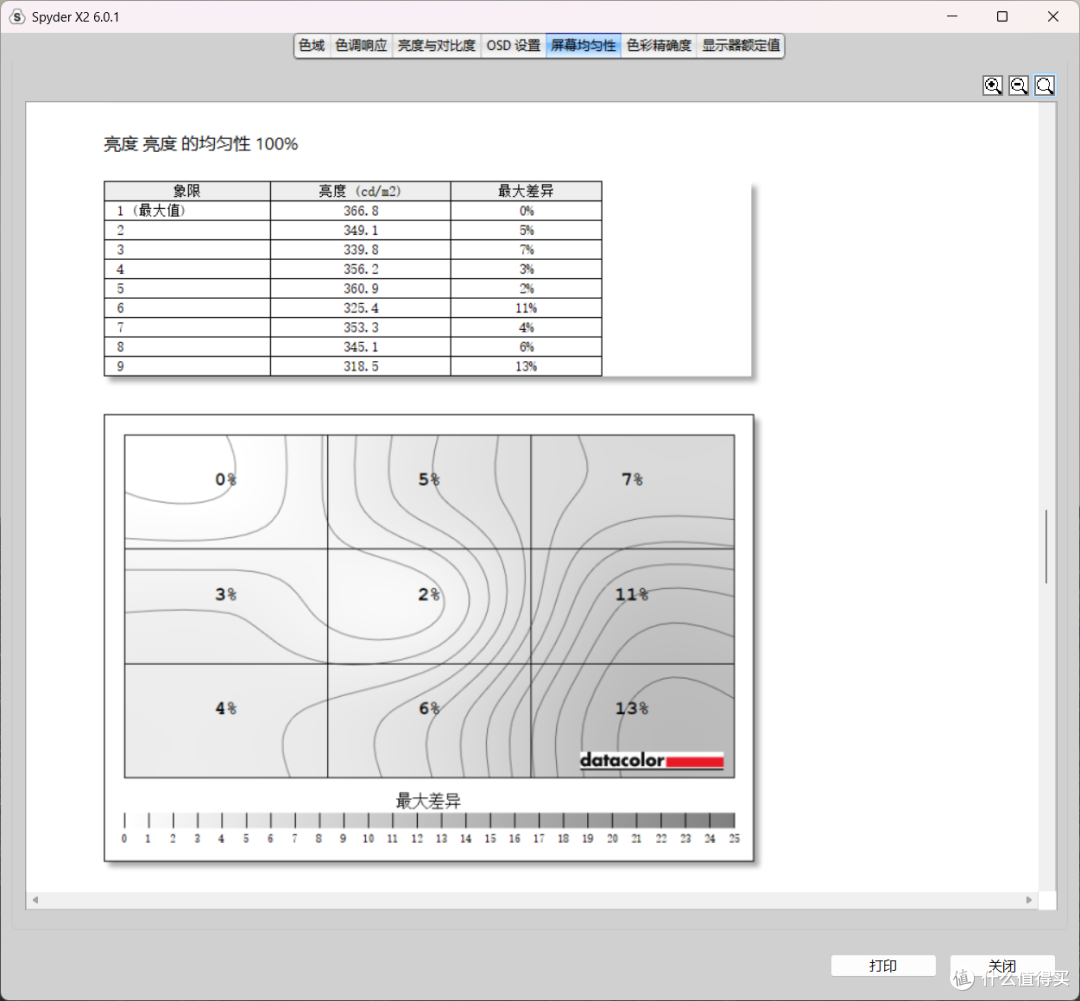Click the 关闭 button

[1002, 966]
